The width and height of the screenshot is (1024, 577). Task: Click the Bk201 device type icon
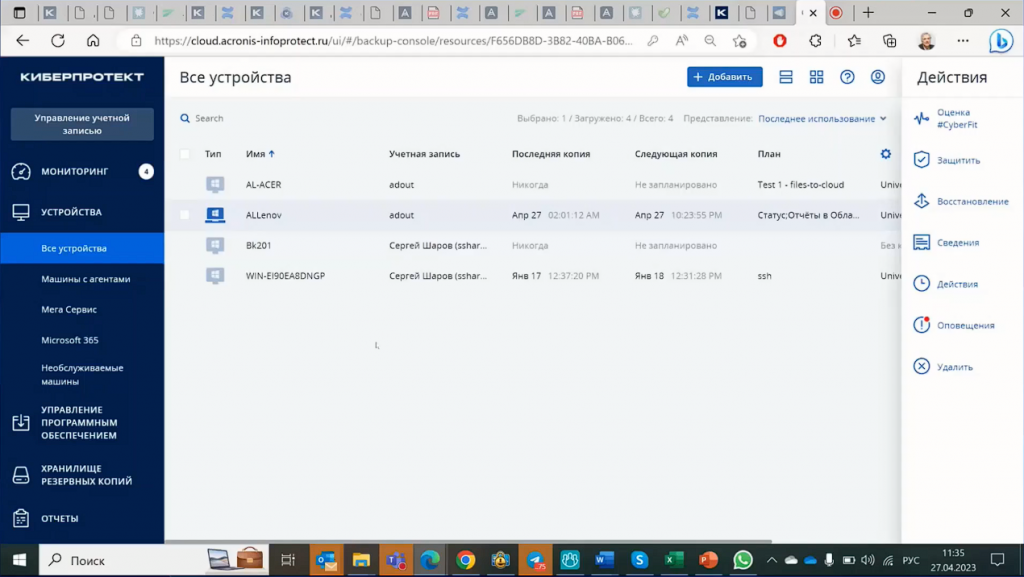(215, 245)
